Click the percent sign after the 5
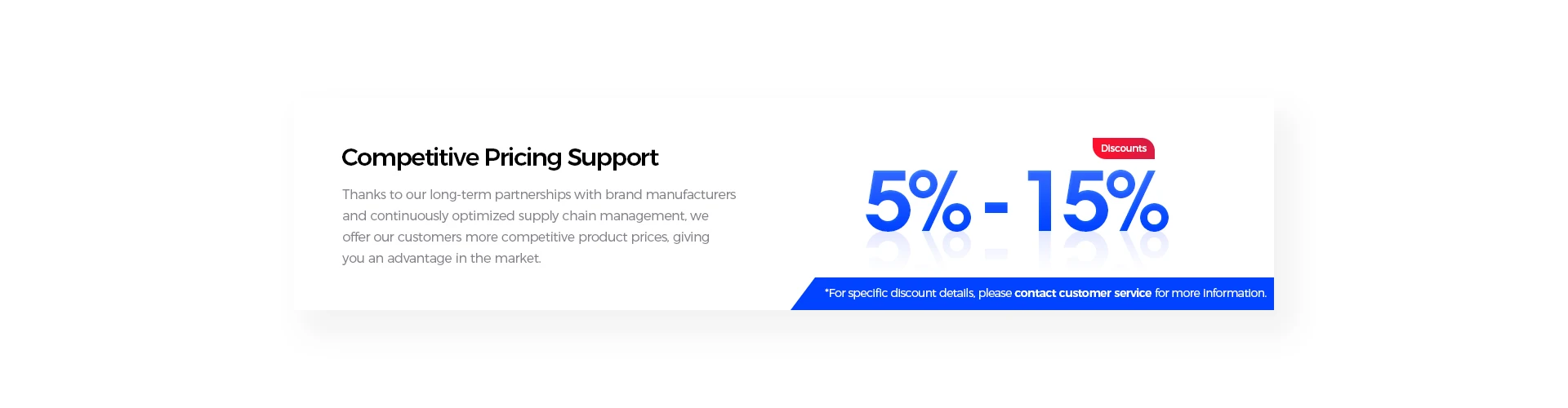Screen dimensions: 1568x408 [x=941, y=201]
